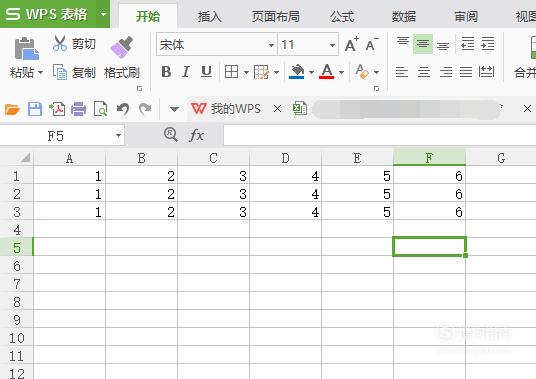Image resolution: width=536 pixels, height=379 pixels.
Task: Increase font size with A+ icon
Action: tap(352, 44)
